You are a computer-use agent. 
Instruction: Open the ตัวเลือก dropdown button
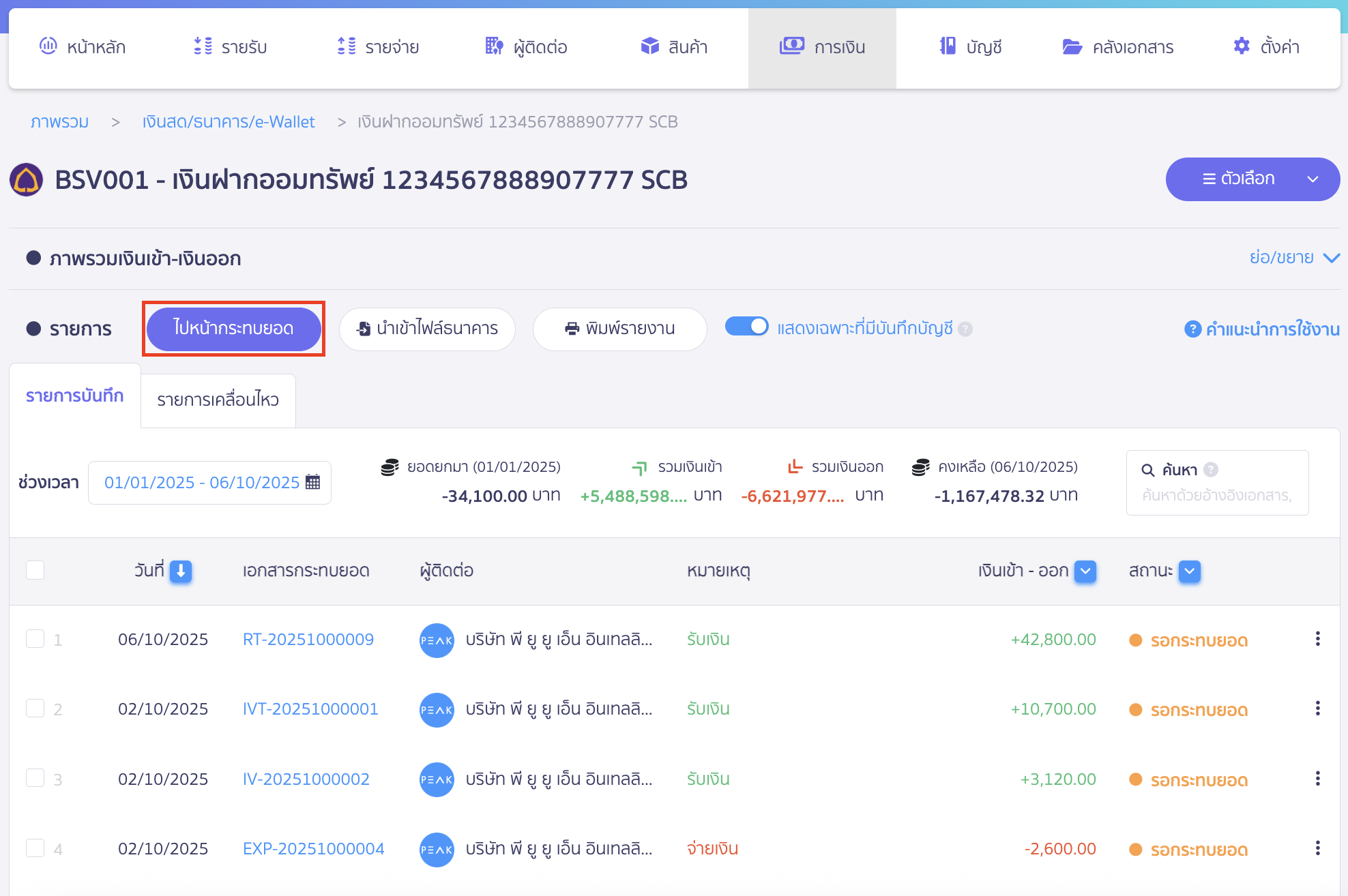point(1252,179)
